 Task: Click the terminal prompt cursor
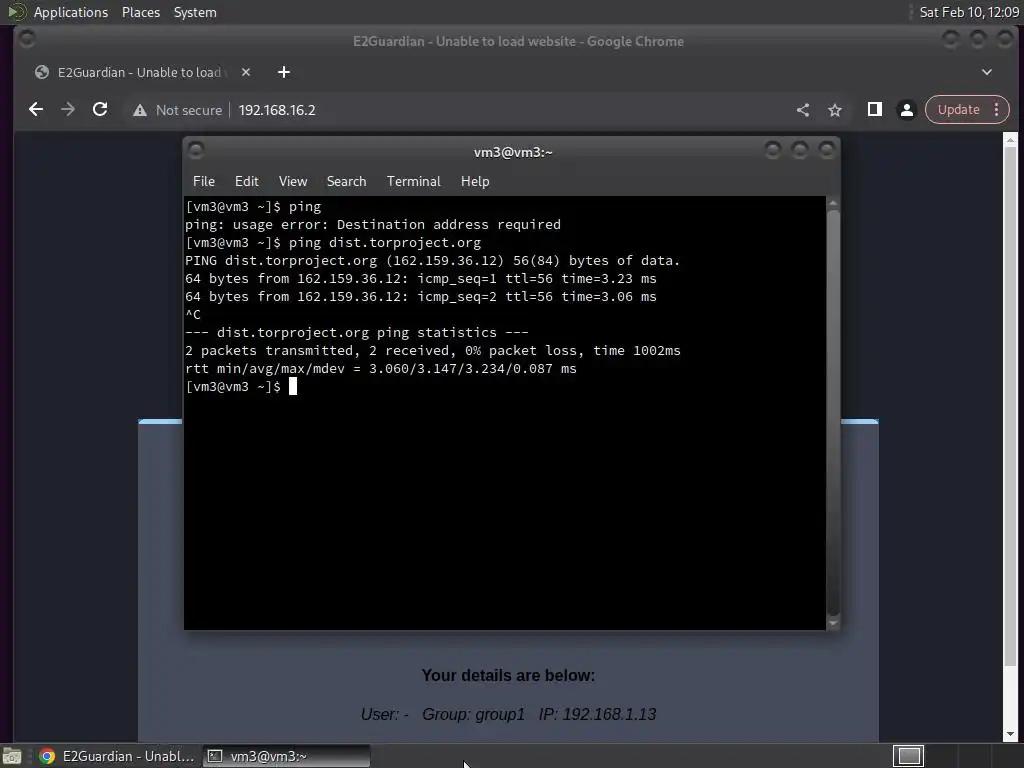293,387
